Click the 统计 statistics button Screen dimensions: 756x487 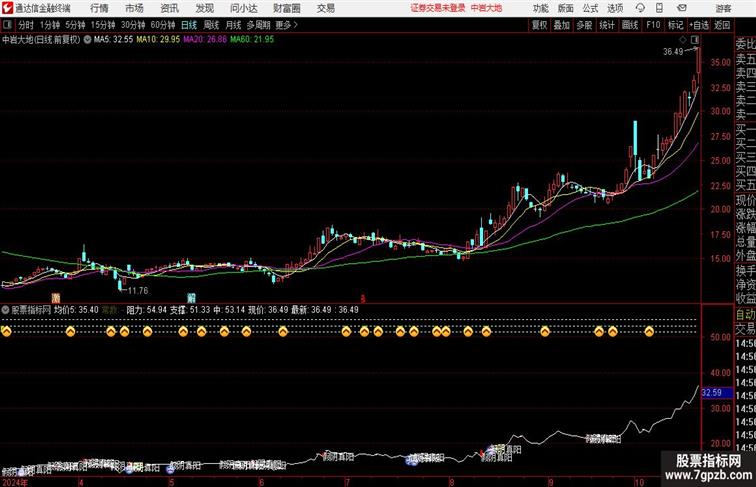point(607,25)
